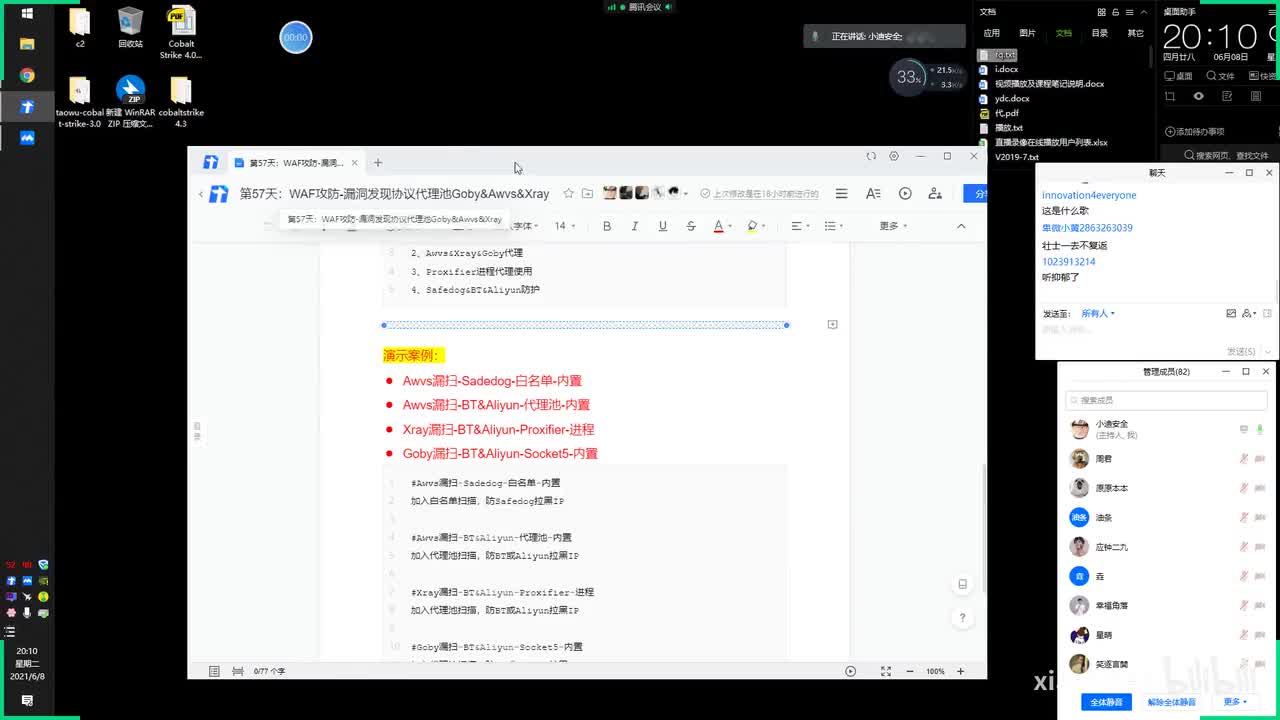Click 发送(S) button in chat
Viewport: 1280px width, 720px height.
click(1243, 351)
